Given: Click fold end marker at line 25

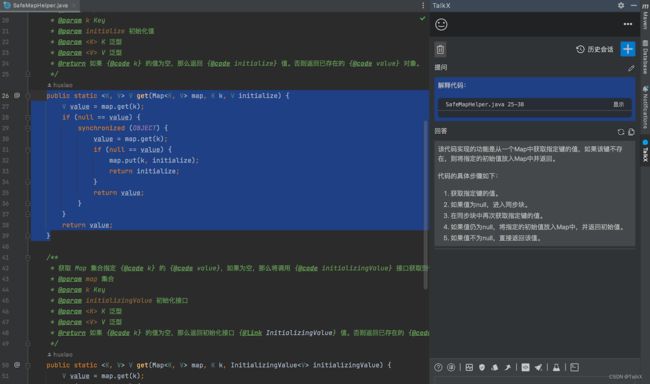Looking at the screenshot, I should coord(28,74).
